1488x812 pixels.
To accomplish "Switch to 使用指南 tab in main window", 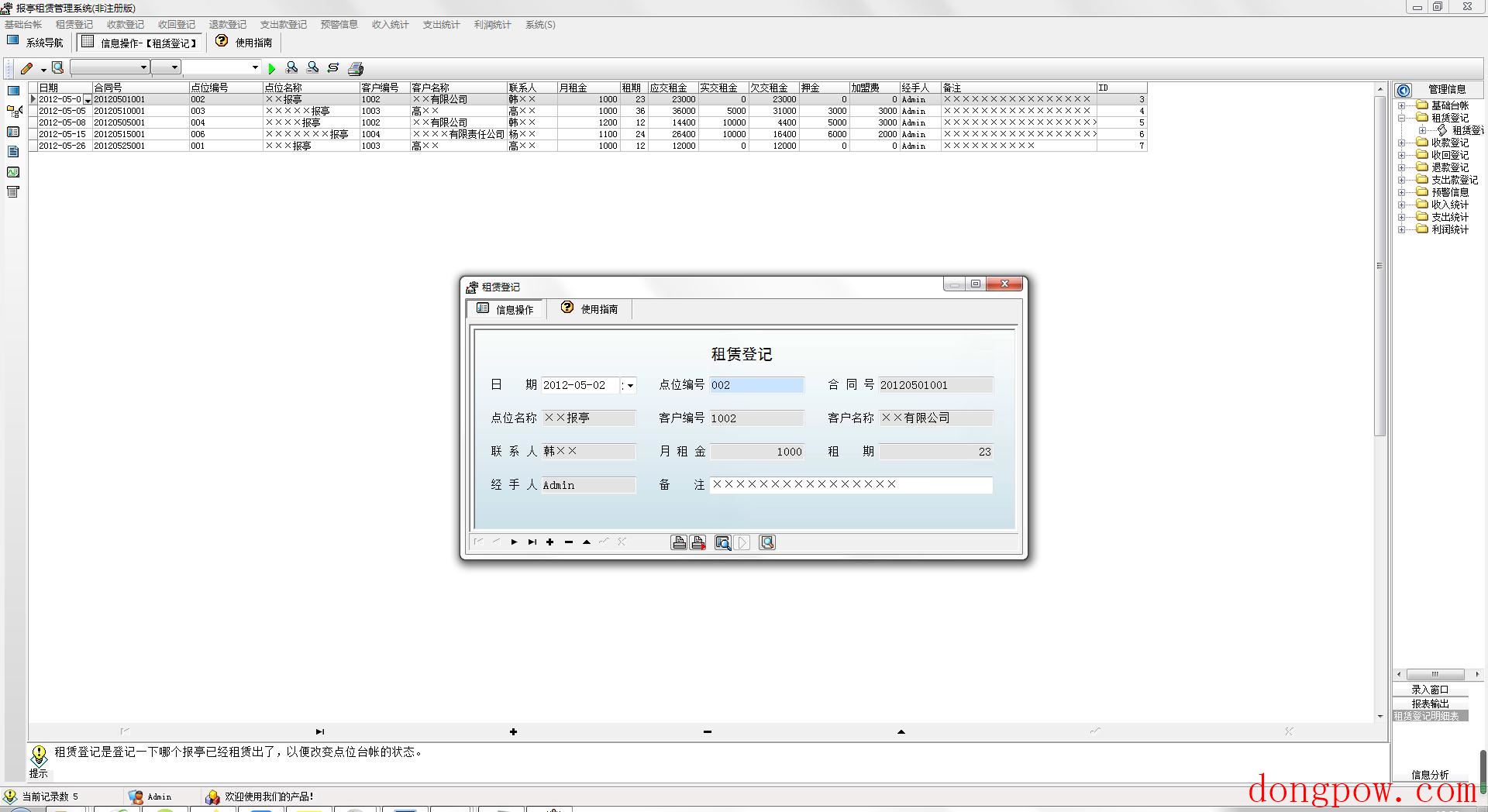I will (244, 43).
